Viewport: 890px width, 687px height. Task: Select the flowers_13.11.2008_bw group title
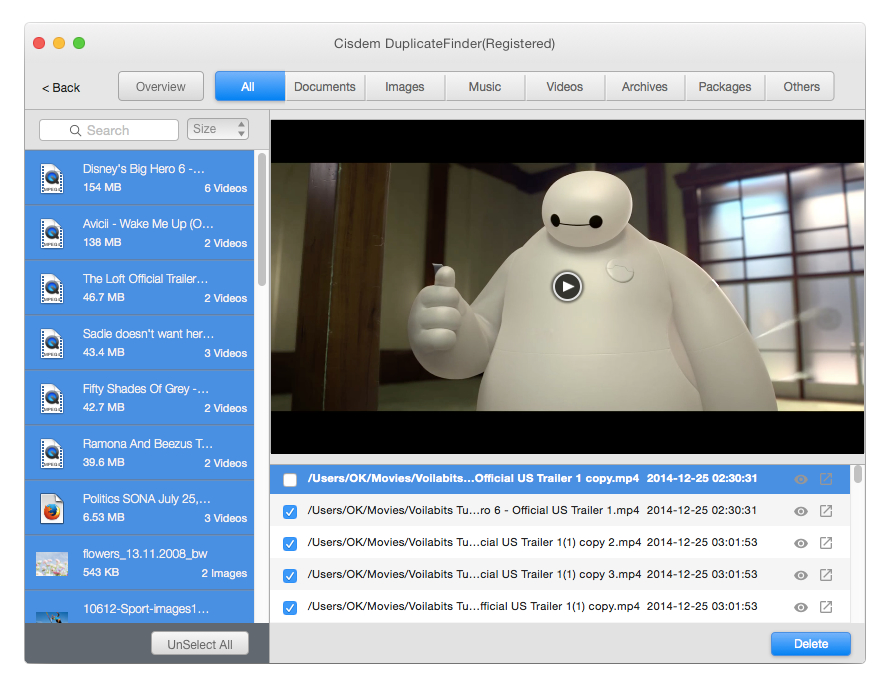pos(145,554)
